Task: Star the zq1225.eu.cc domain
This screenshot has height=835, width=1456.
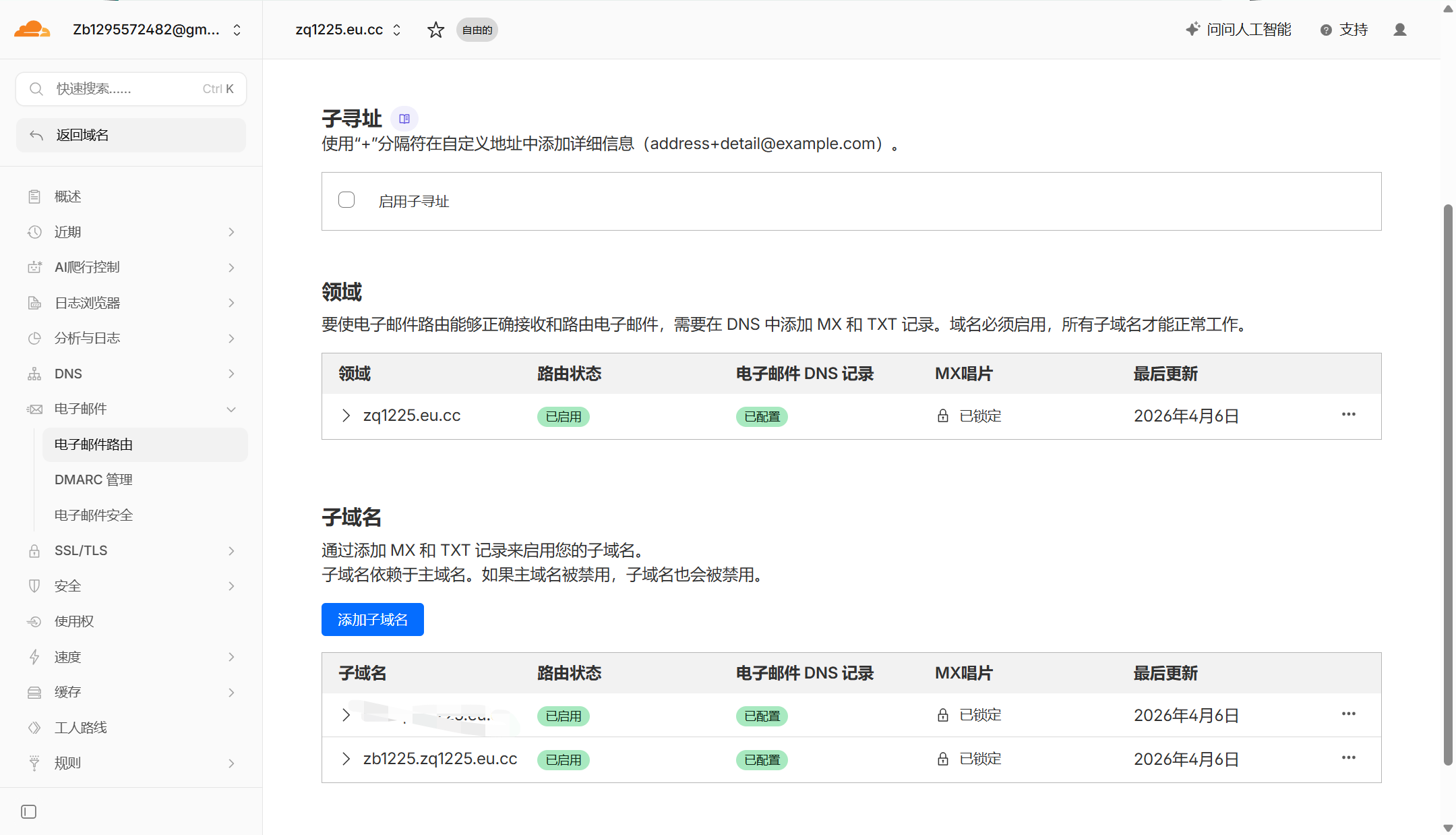Action: coord(435,30)
